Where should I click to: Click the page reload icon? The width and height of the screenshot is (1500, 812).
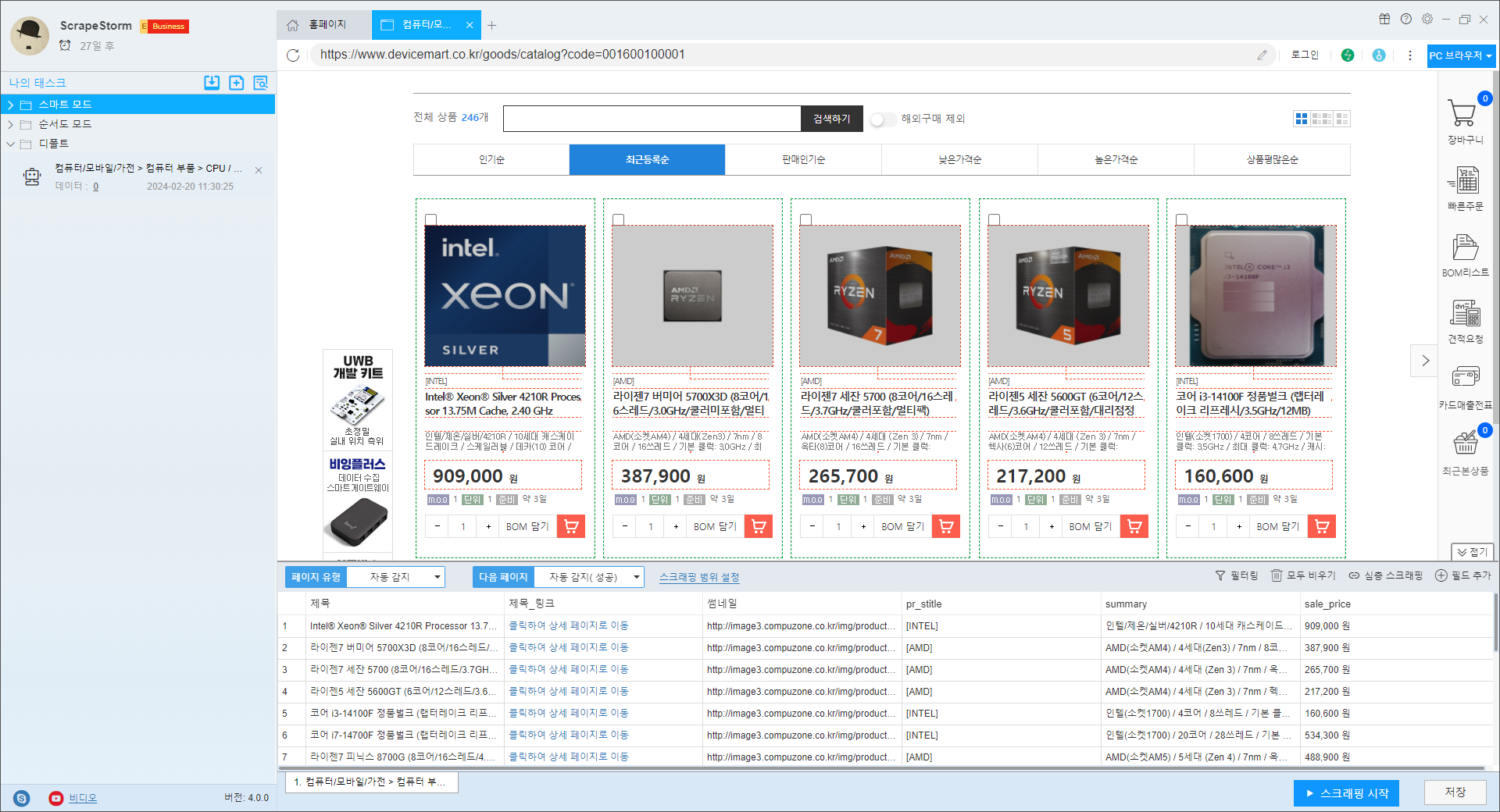coord(293,55)
